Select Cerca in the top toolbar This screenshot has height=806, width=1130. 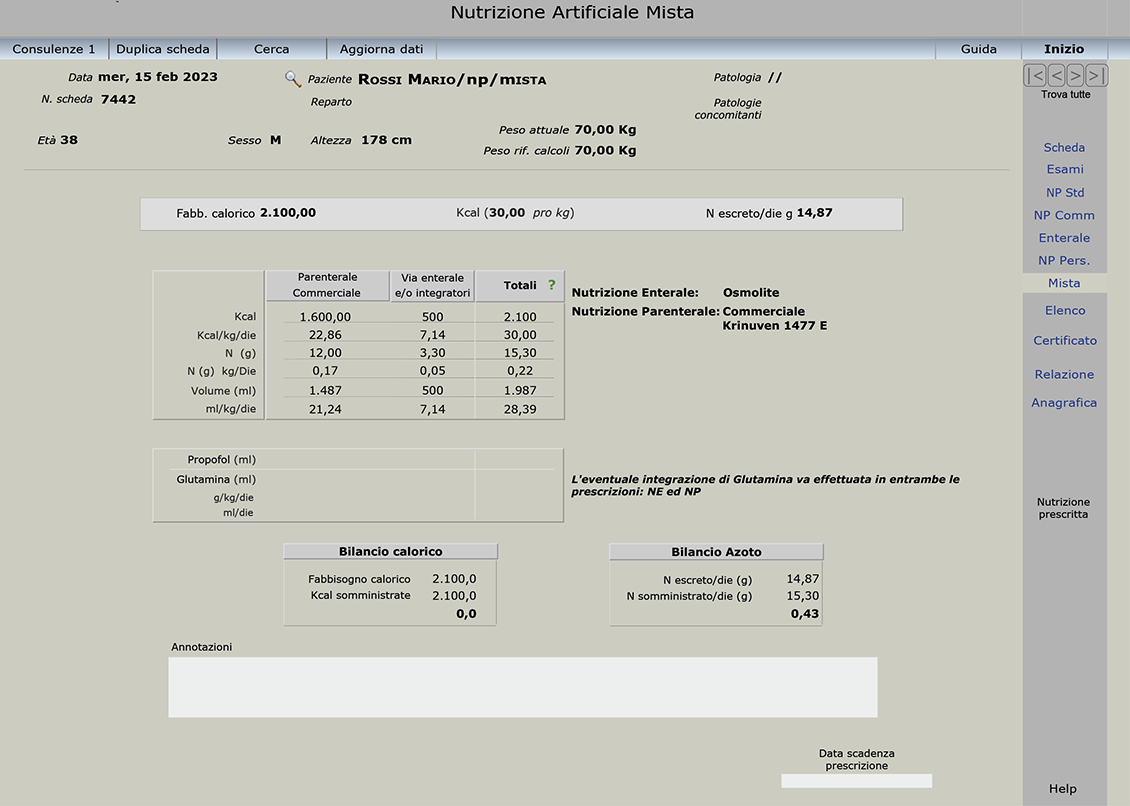pyautogui.click(x=272, y=49)
